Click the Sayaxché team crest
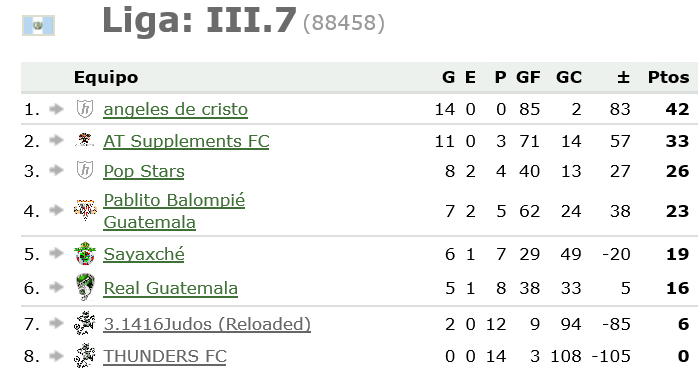The height and width of the screenshot is (374, 698). (85, 253)
